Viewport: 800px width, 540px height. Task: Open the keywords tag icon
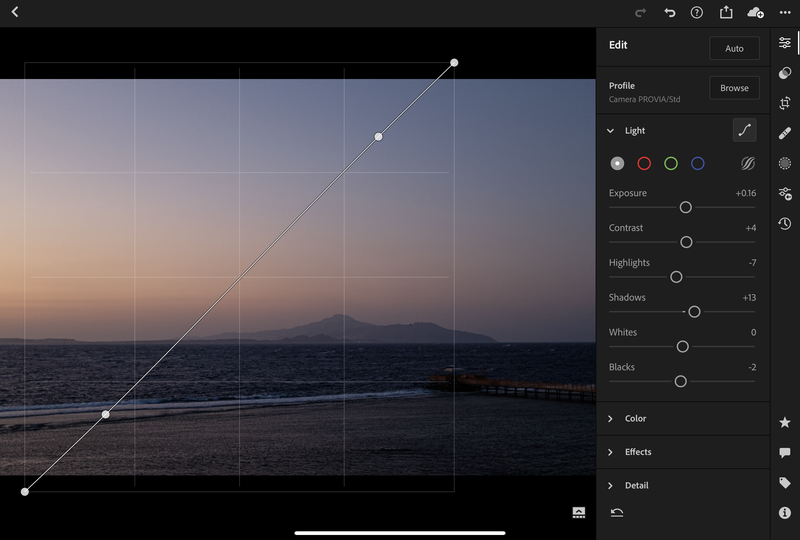click(x=785, y=482)
